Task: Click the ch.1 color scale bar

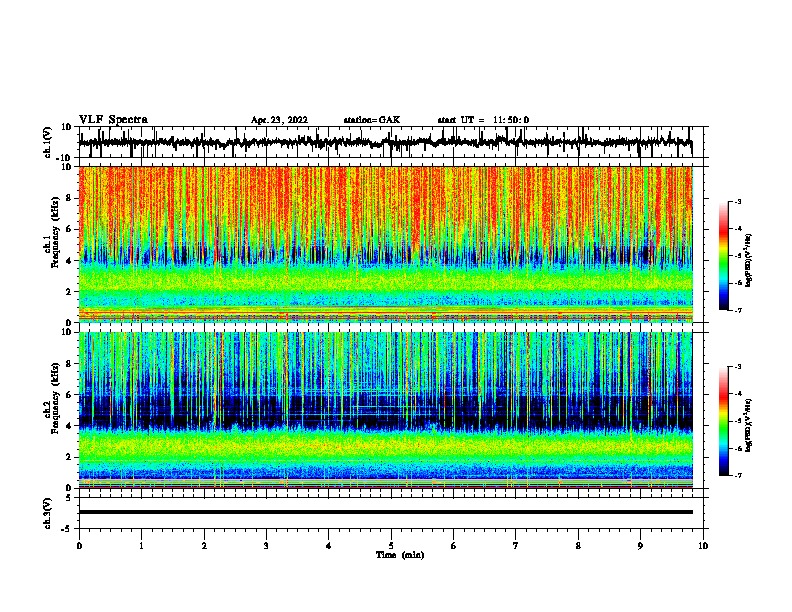Action: 723,256
